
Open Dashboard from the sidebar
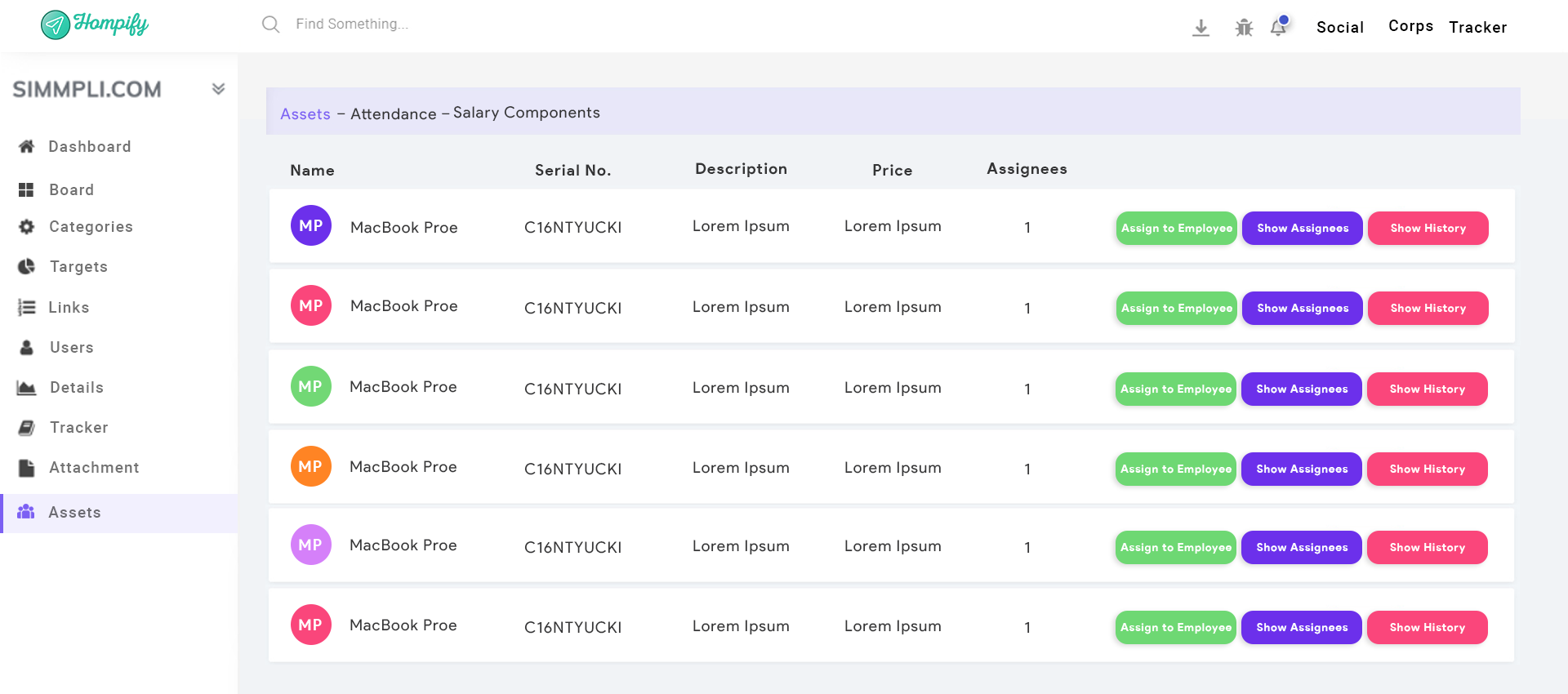pos(89,147)
